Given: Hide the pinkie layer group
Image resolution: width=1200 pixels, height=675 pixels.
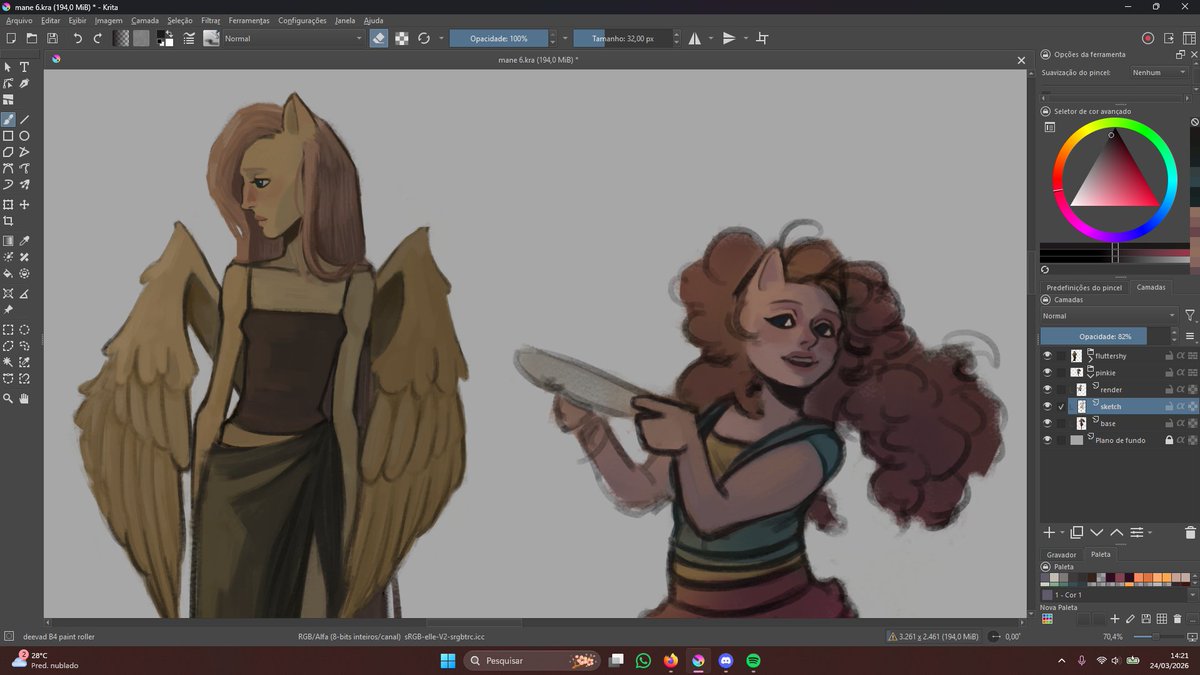Looking at the screenshot, I should point(1048,372).
